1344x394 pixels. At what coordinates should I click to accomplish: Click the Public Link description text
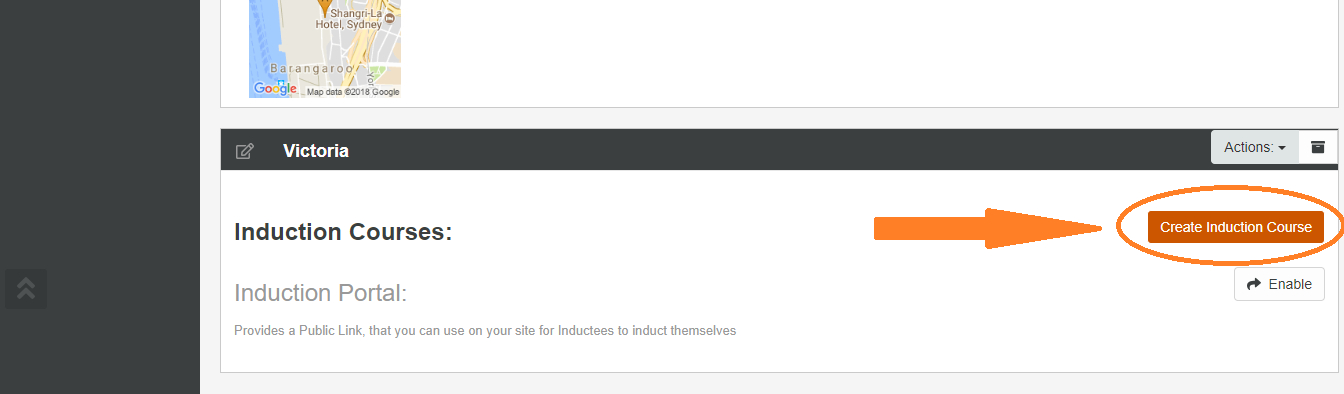click(x=485, y=330)
